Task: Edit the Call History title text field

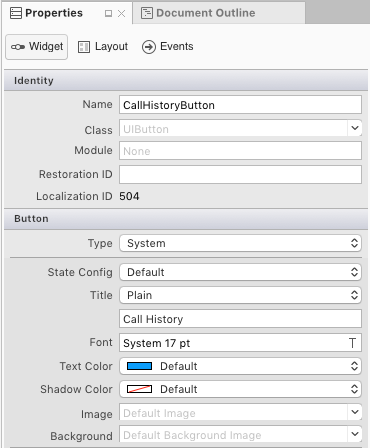Action: tap(240, 319)
